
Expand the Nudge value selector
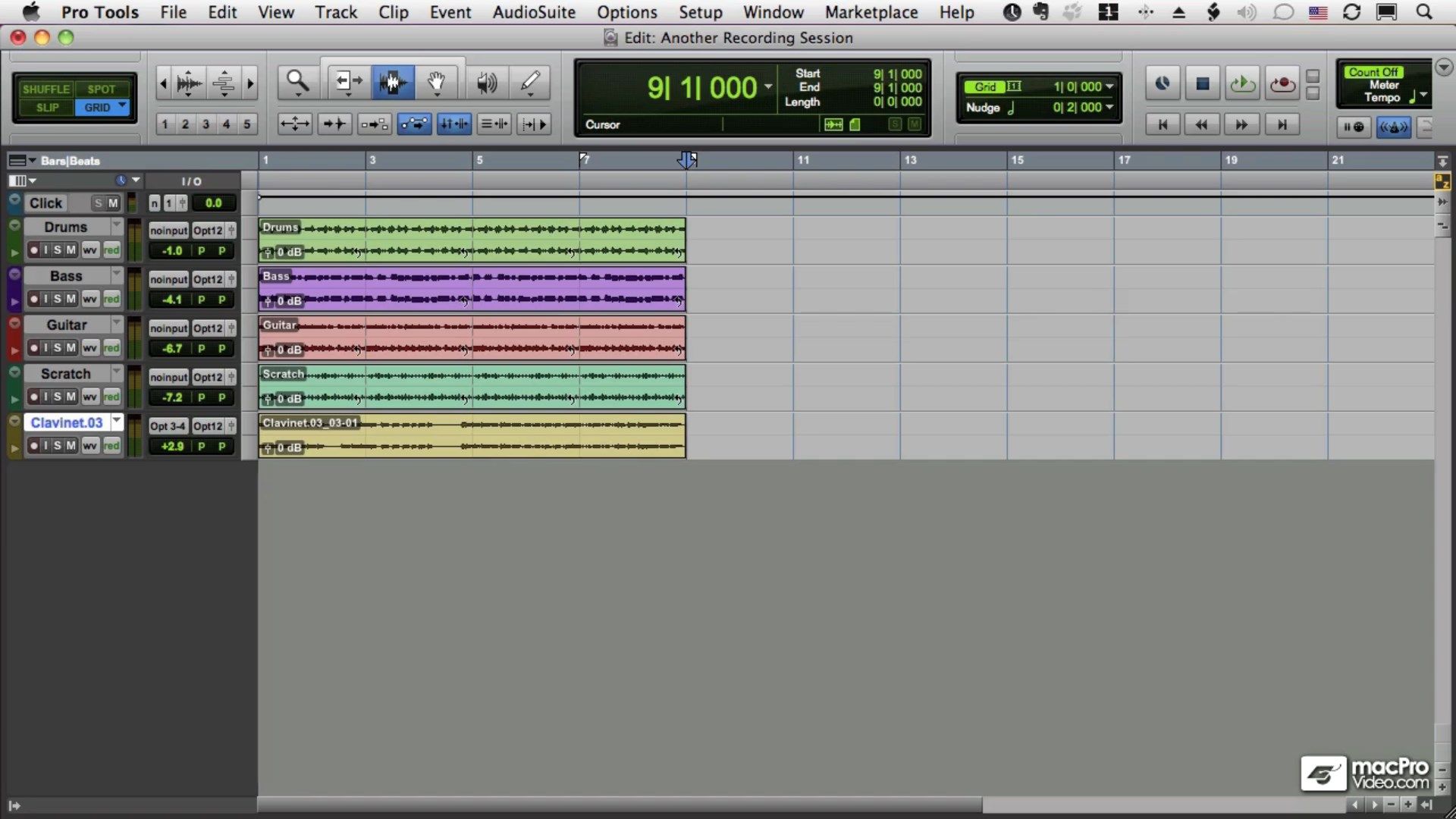coord(1110,107)
